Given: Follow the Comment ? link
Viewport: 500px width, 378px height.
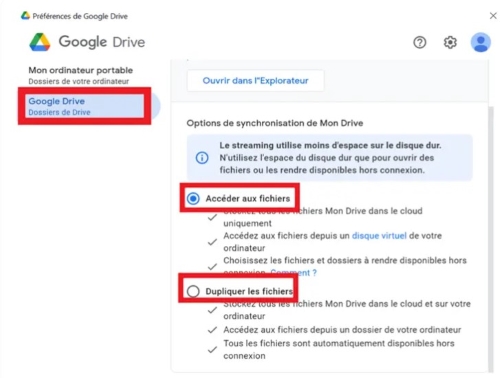Looking at the screenshot, I should click(293, 273).
